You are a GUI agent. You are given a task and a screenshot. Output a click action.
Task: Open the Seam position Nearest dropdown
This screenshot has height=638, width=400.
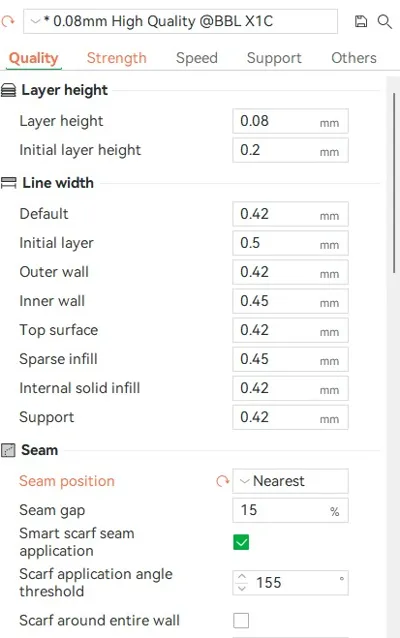click(290, 481)
